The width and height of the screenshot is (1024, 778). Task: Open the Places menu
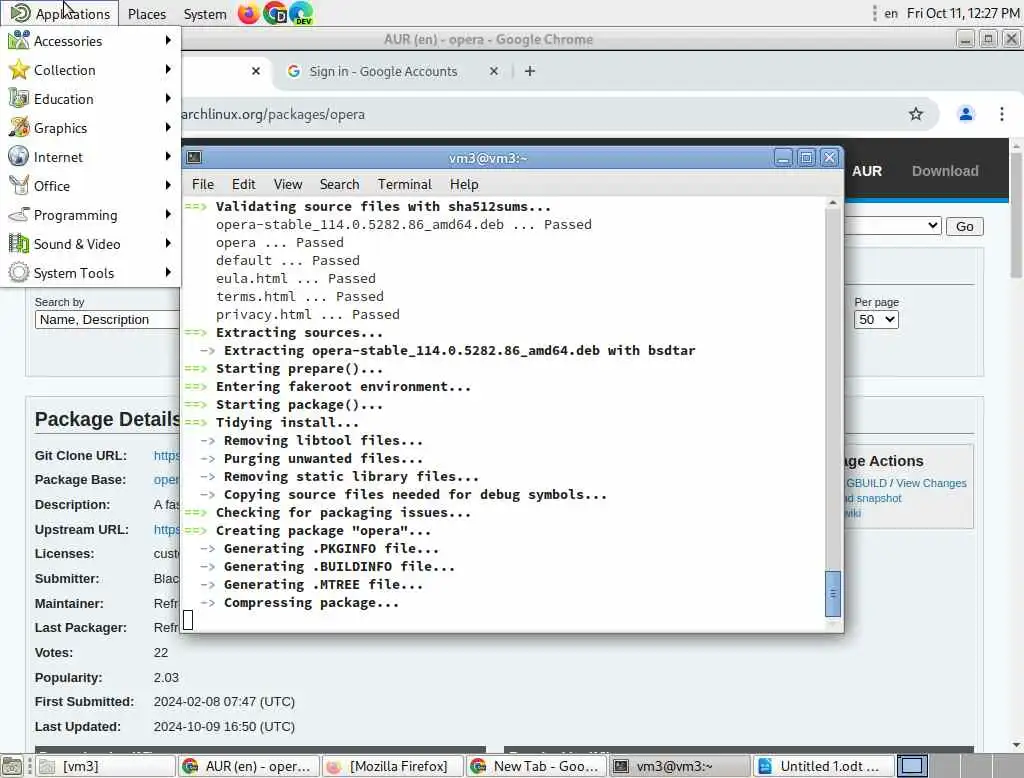(147, 14)
